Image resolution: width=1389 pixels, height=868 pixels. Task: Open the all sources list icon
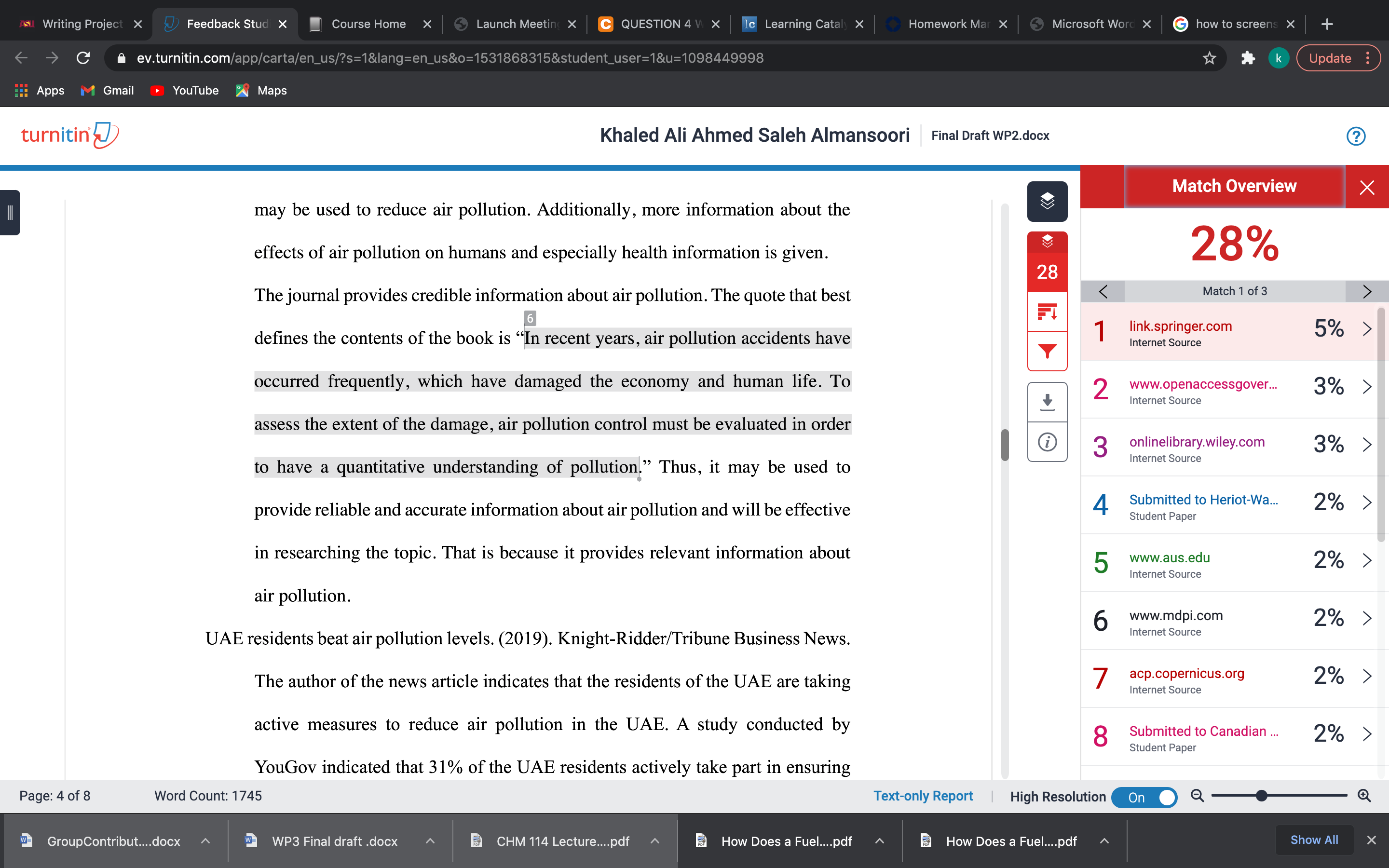[x=1047, y=312]
